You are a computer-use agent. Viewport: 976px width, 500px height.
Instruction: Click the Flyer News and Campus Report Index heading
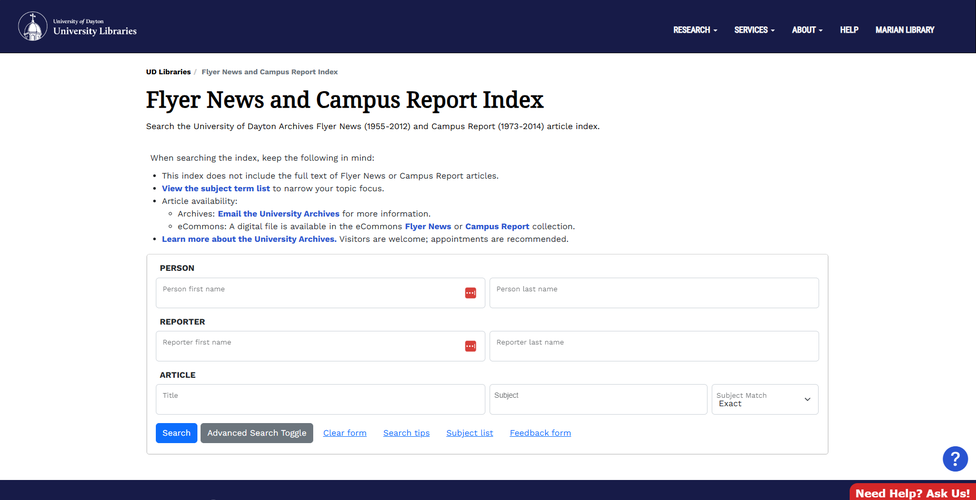(x=345, y=100)
